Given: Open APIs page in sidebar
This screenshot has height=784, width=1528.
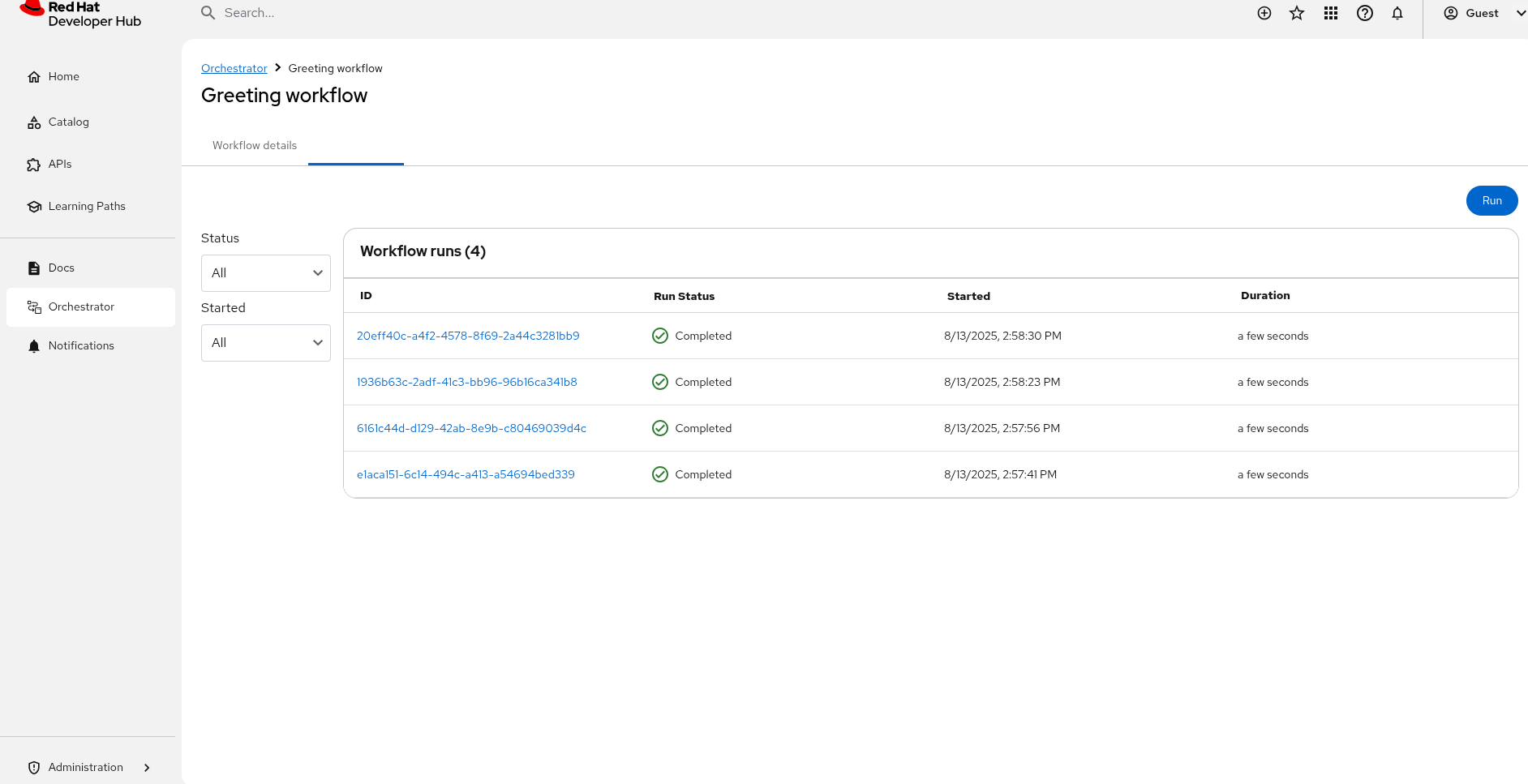Looking at the screenshot, I should (59, 164).
